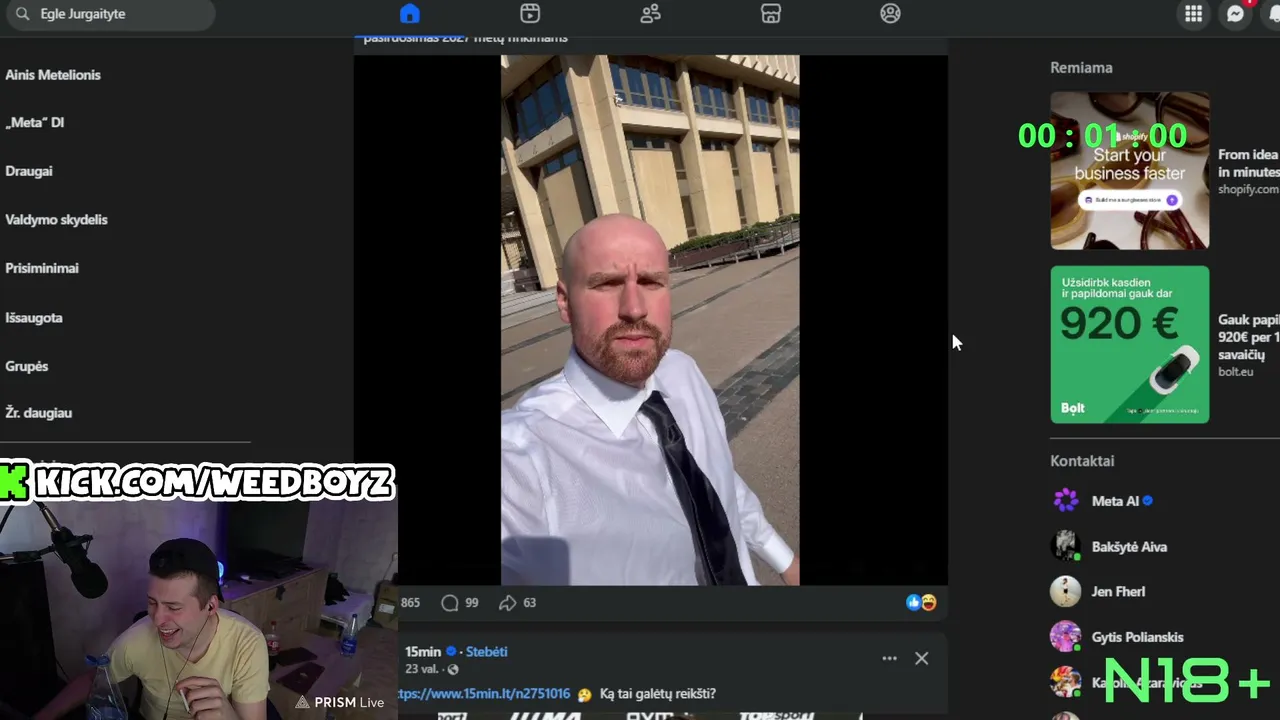Click the comment icon showing 99
The height and width of the screenshot is (720, 1280).
450,603
